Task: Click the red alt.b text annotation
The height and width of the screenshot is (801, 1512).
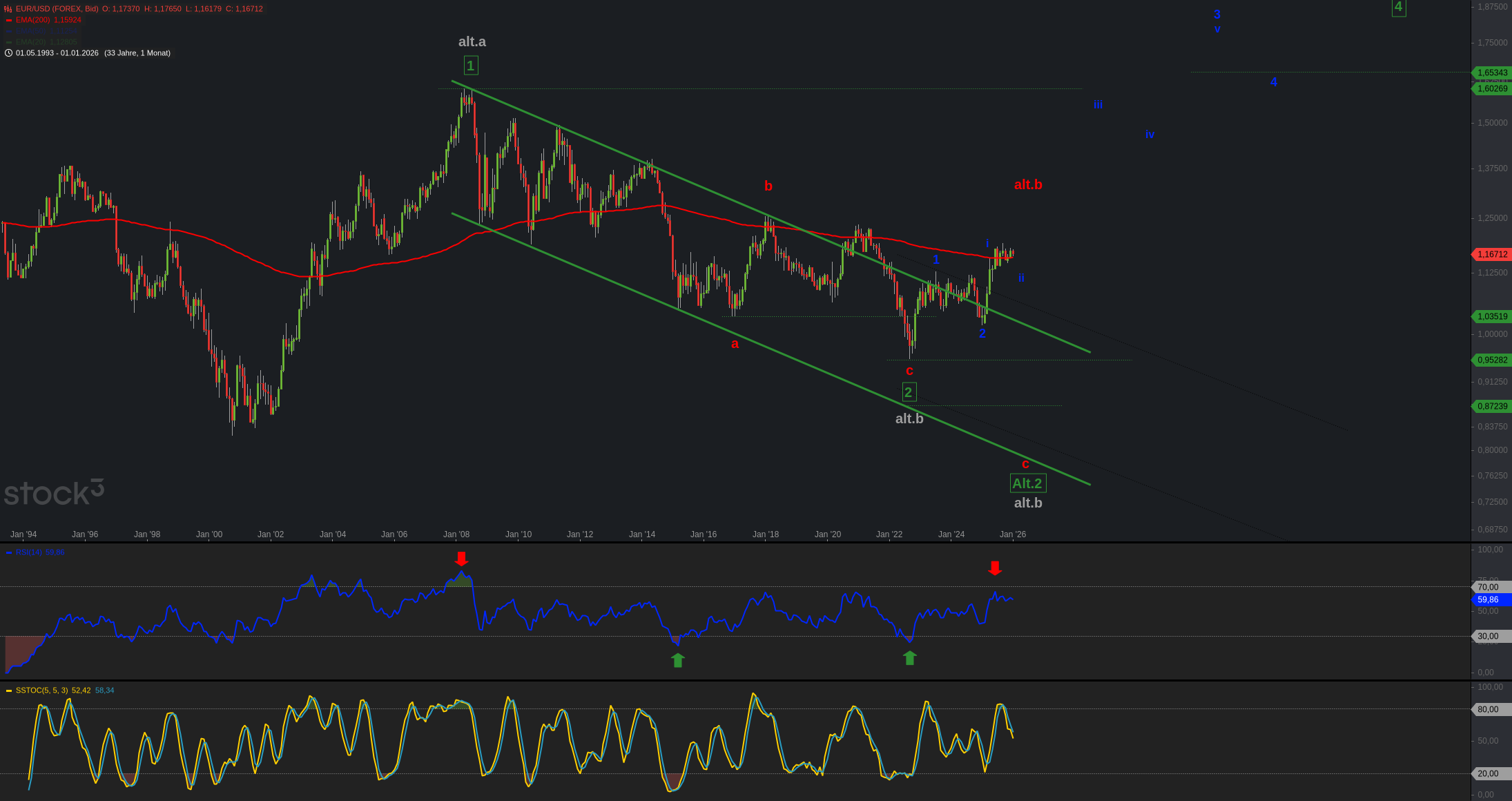Action: tap(1027, 184)
